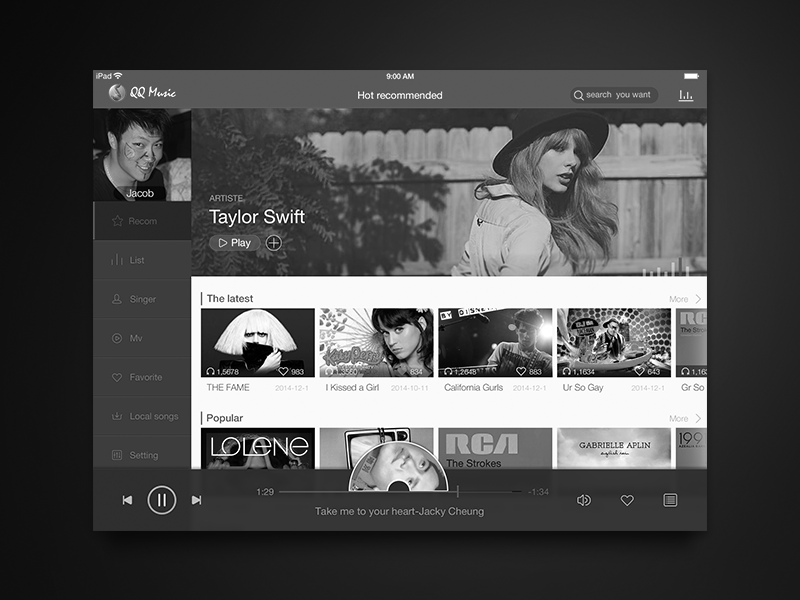The width and height of the screenshot is (800, 600).
Task: Click the Hot recommended header title
Action: pyautogui.click(x=399, y=95)
